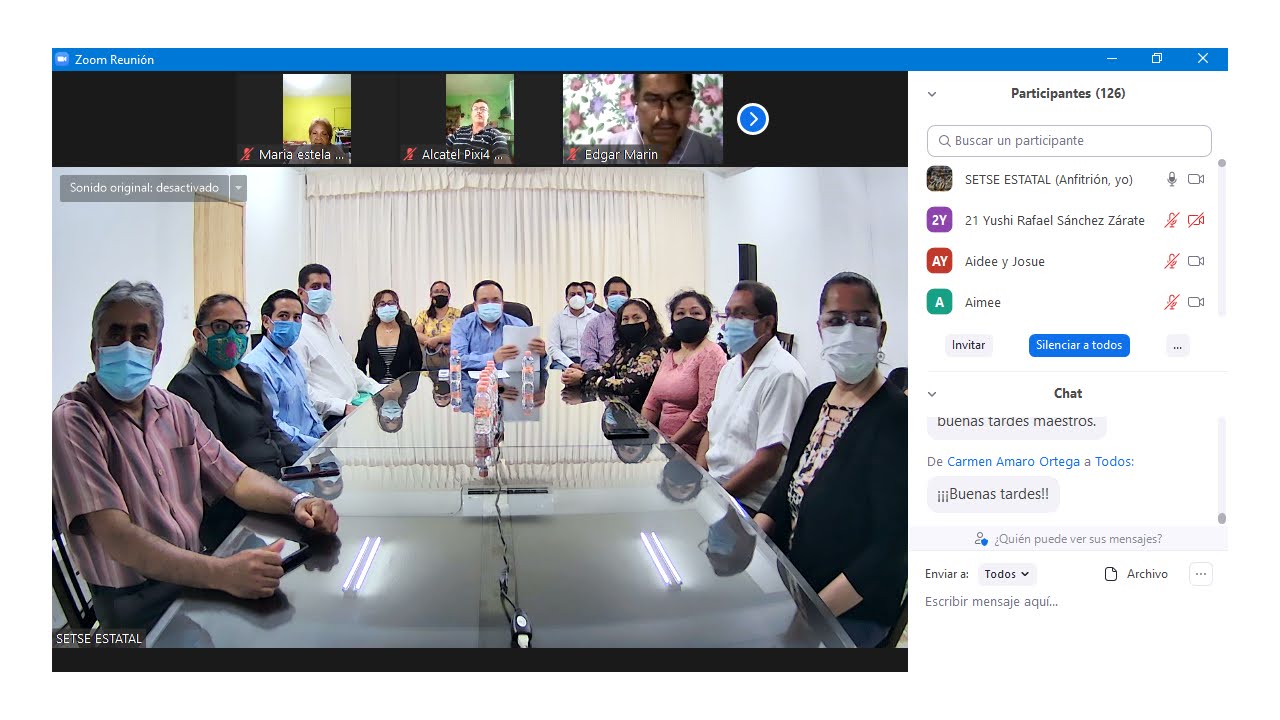Click the green A avatar
Viewport: 1280px width, 720px height.
point(939,302)
